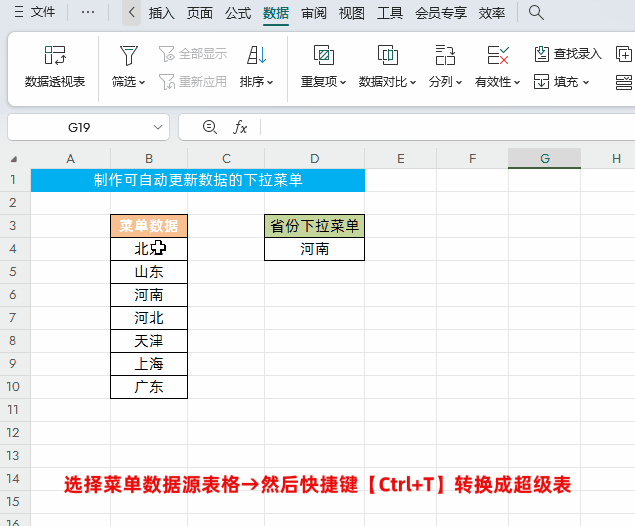Open the search magnifier icon
635x526 pixels.
tap(536, 13)
